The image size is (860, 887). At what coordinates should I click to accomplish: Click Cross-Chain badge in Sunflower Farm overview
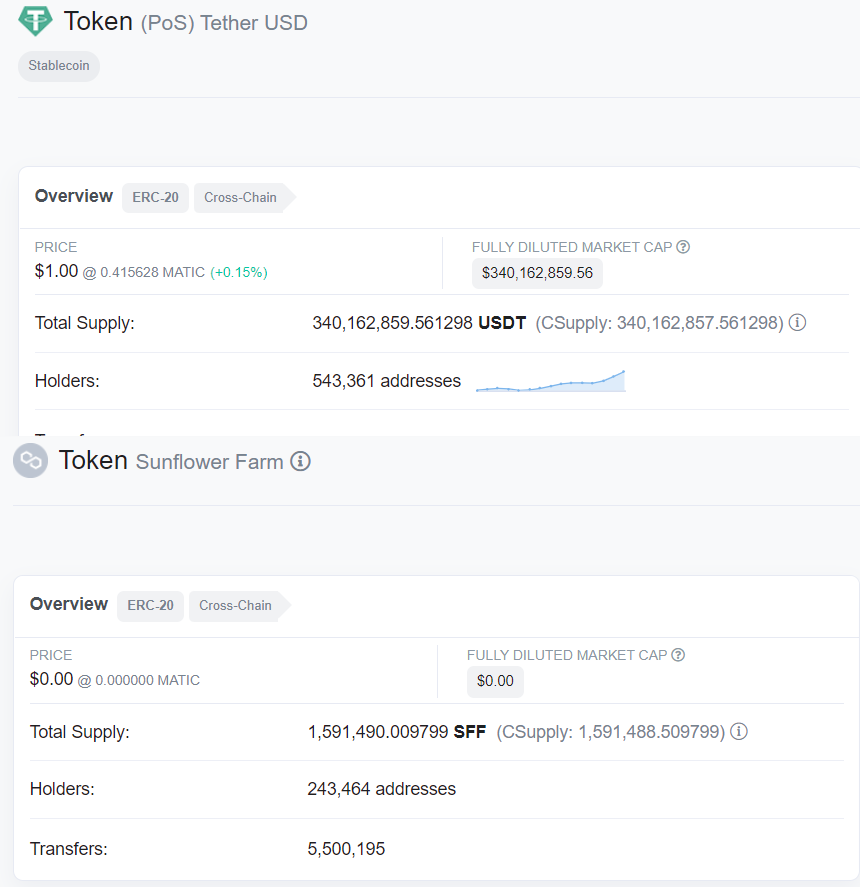coord(235,605)
